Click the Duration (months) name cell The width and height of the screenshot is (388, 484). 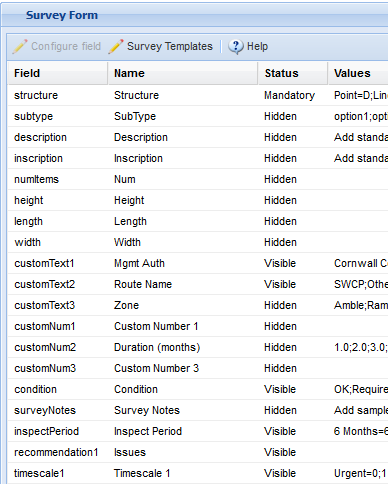tap(183, 347)
